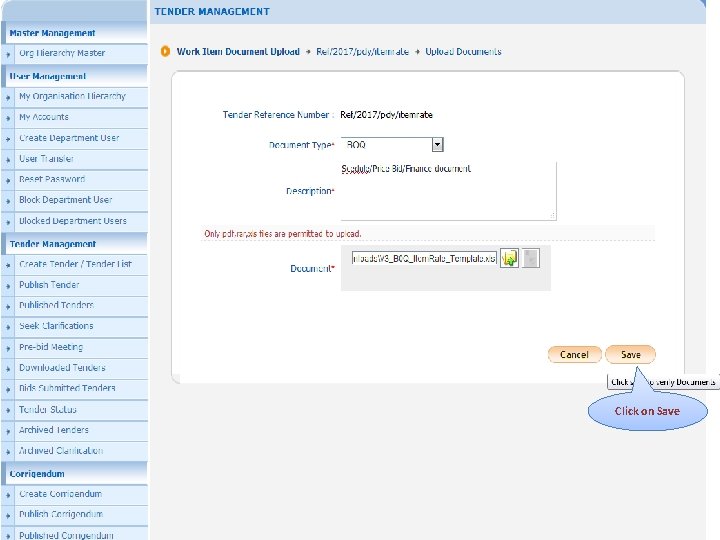Click the Document Type BOQ combo box

(x=392, y=145)
